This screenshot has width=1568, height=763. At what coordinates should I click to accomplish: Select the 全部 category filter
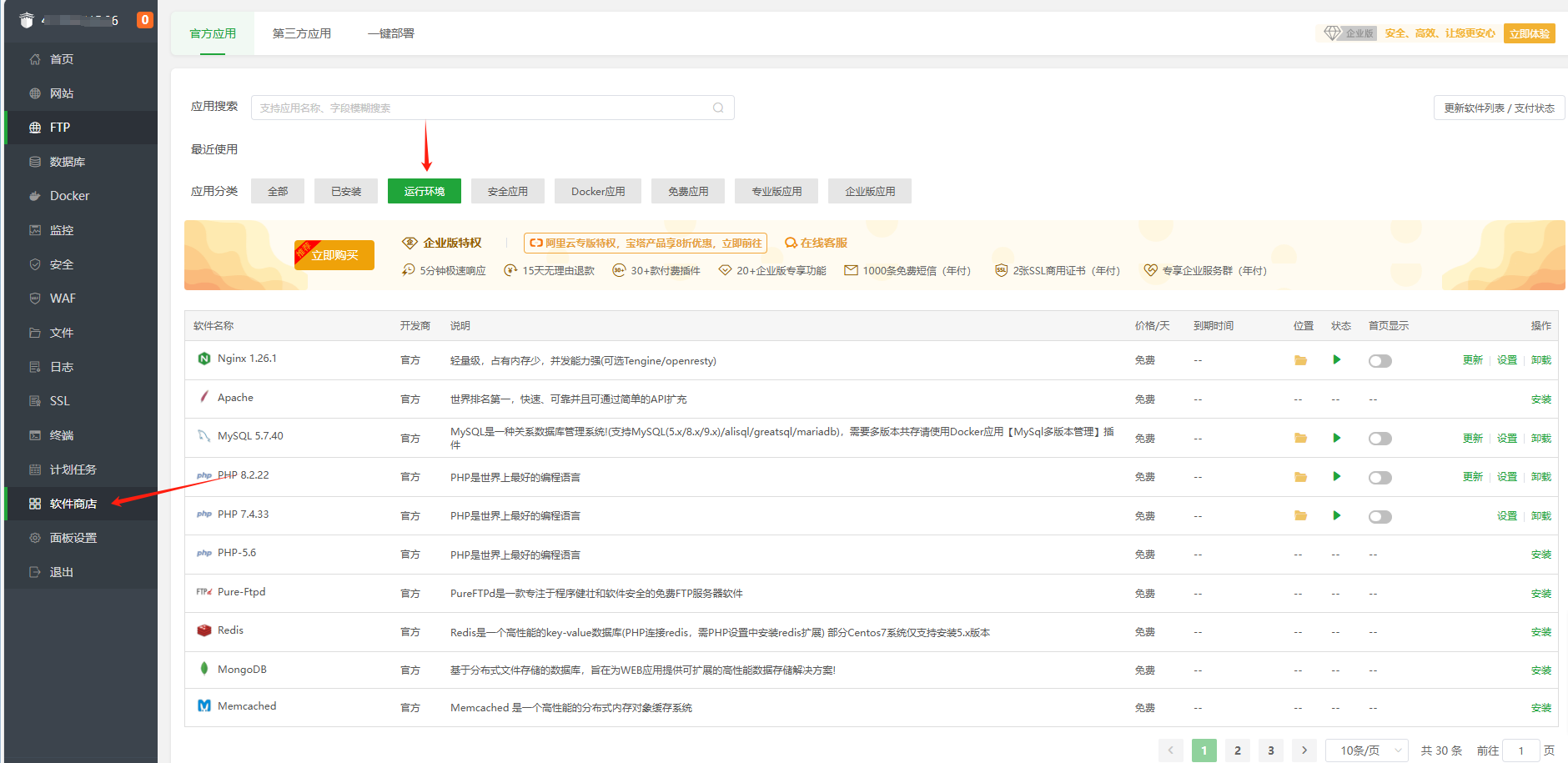pos(278,191)
